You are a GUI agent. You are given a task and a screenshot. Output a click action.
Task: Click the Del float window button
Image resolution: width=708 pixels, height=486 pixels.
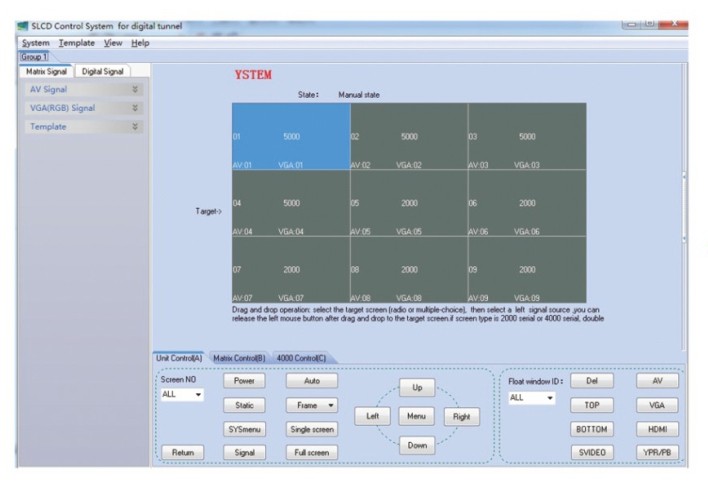point(592,381)
